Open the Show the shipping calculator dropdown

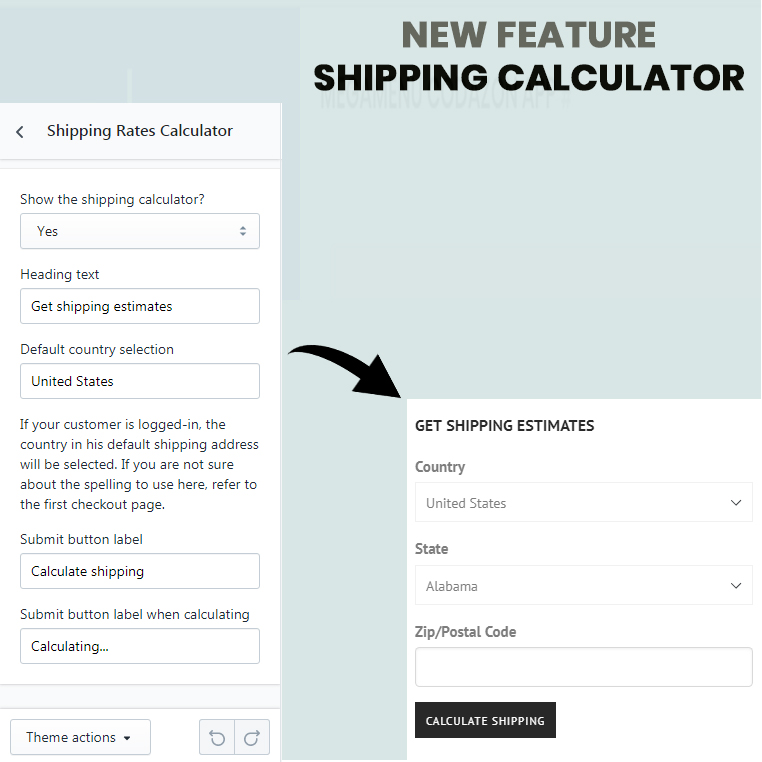point(140,231)
